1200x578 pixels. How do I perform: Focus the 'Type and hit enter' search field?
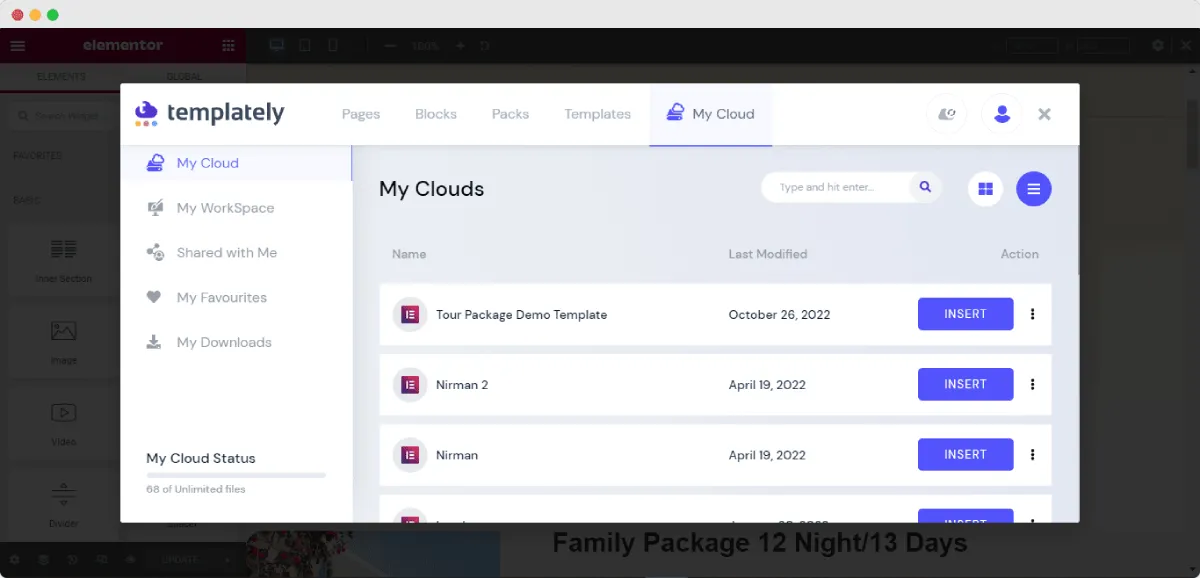[835, 187]
